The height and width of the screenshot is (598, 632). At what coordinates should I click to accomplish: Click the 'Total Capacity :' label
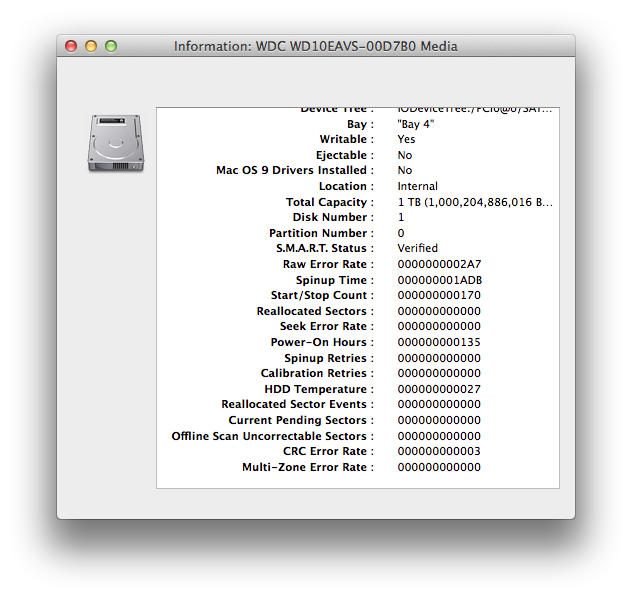pyautogui.click(x=330, y=202)
